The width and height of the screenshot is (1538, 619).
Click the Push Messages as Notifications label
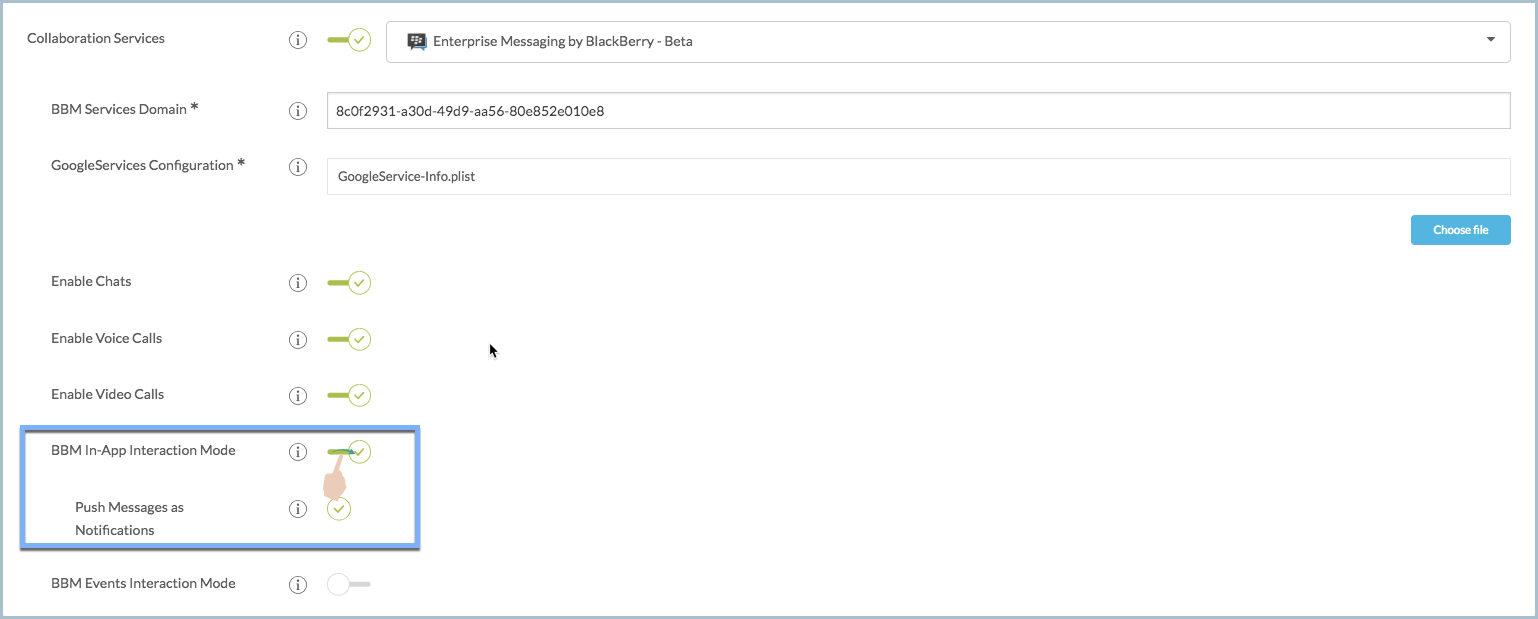129,519
